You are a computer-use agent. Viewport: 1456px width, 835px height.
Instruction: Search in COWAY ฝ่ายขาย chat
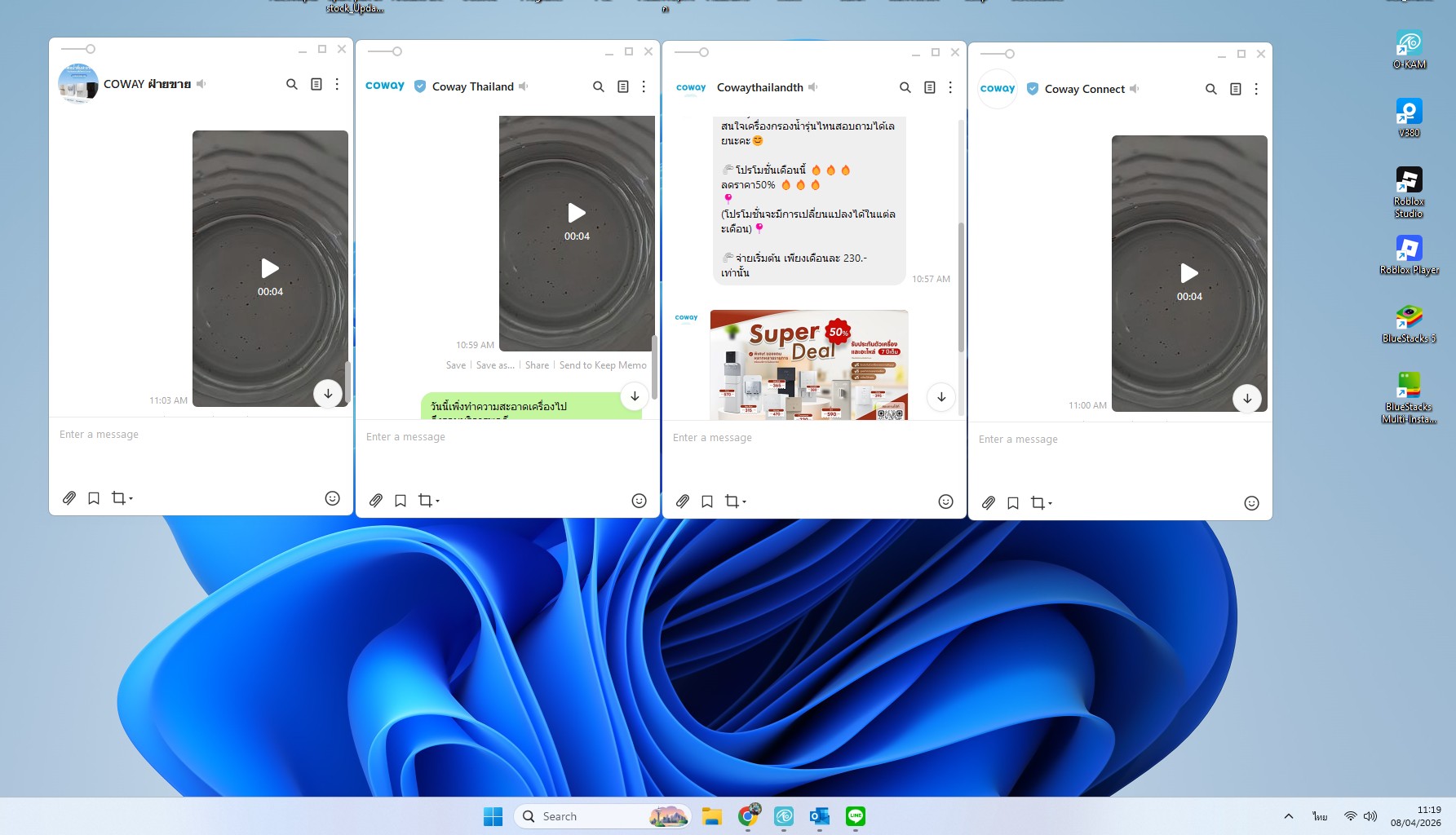pyautogui.click(x=291, y=84)
